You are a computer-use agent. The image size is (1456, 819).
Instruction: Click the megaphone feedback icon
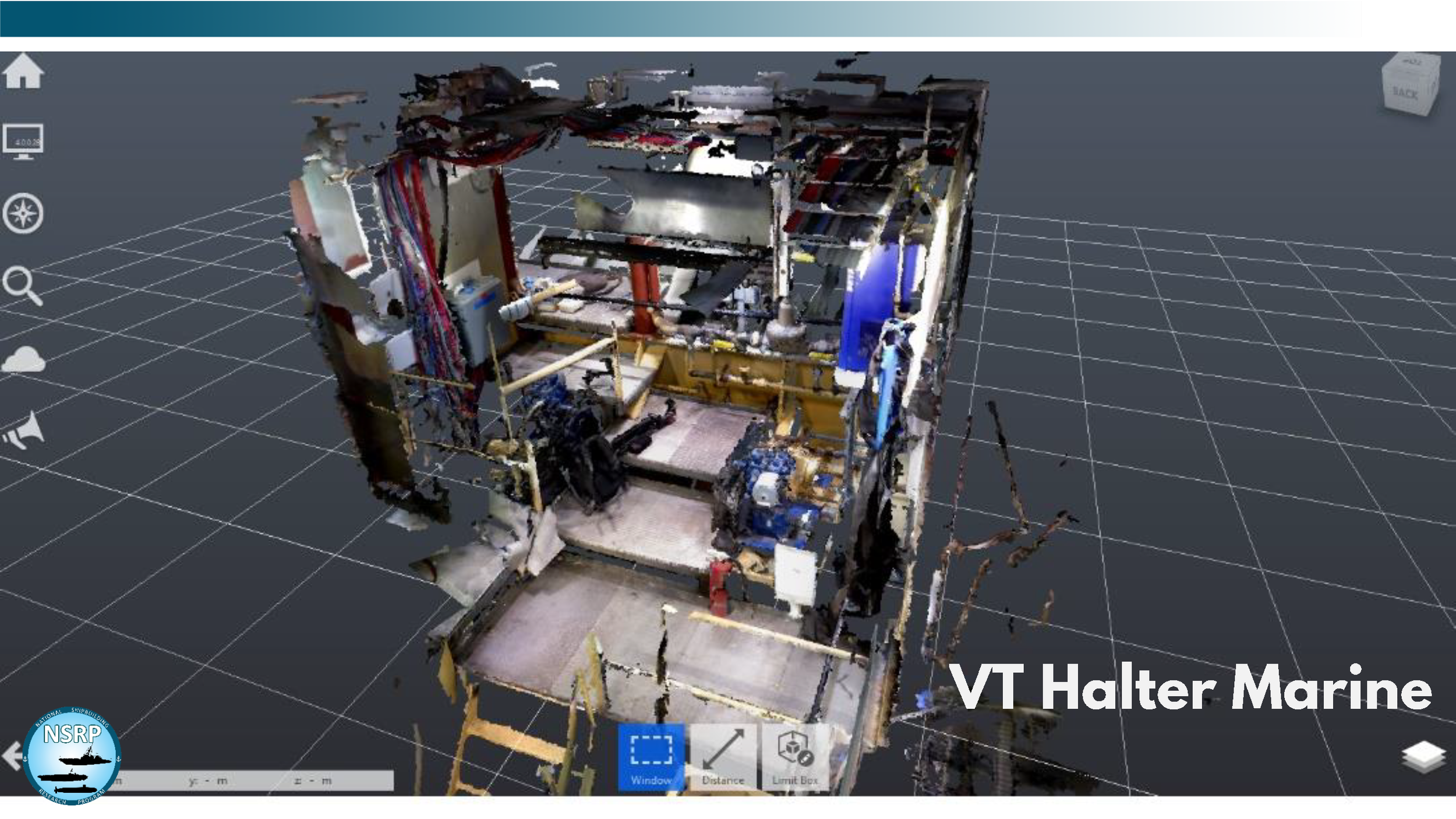[23, 430]
